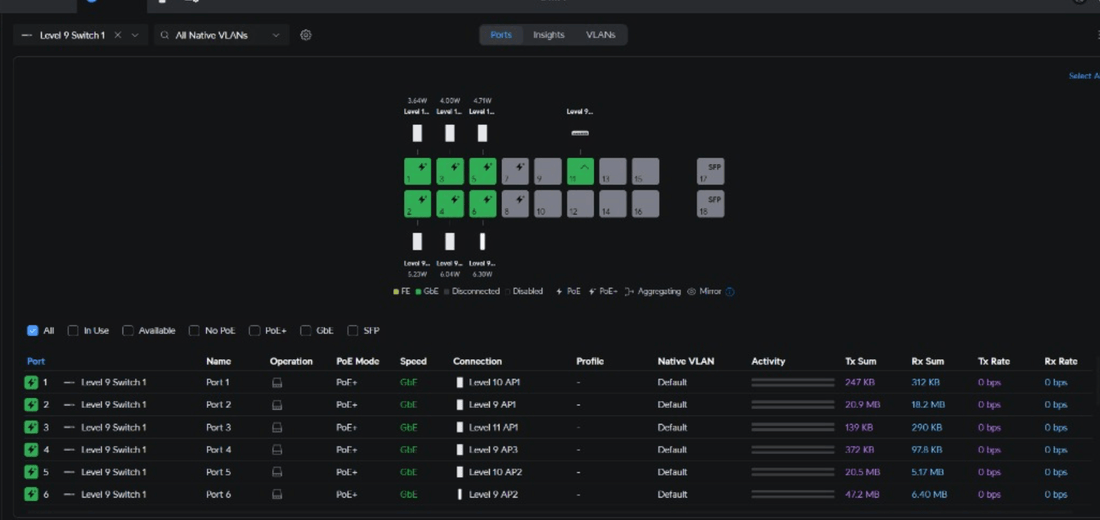Uncheck the All filter checkbox
1100x520 pixels.
(33, 331)
